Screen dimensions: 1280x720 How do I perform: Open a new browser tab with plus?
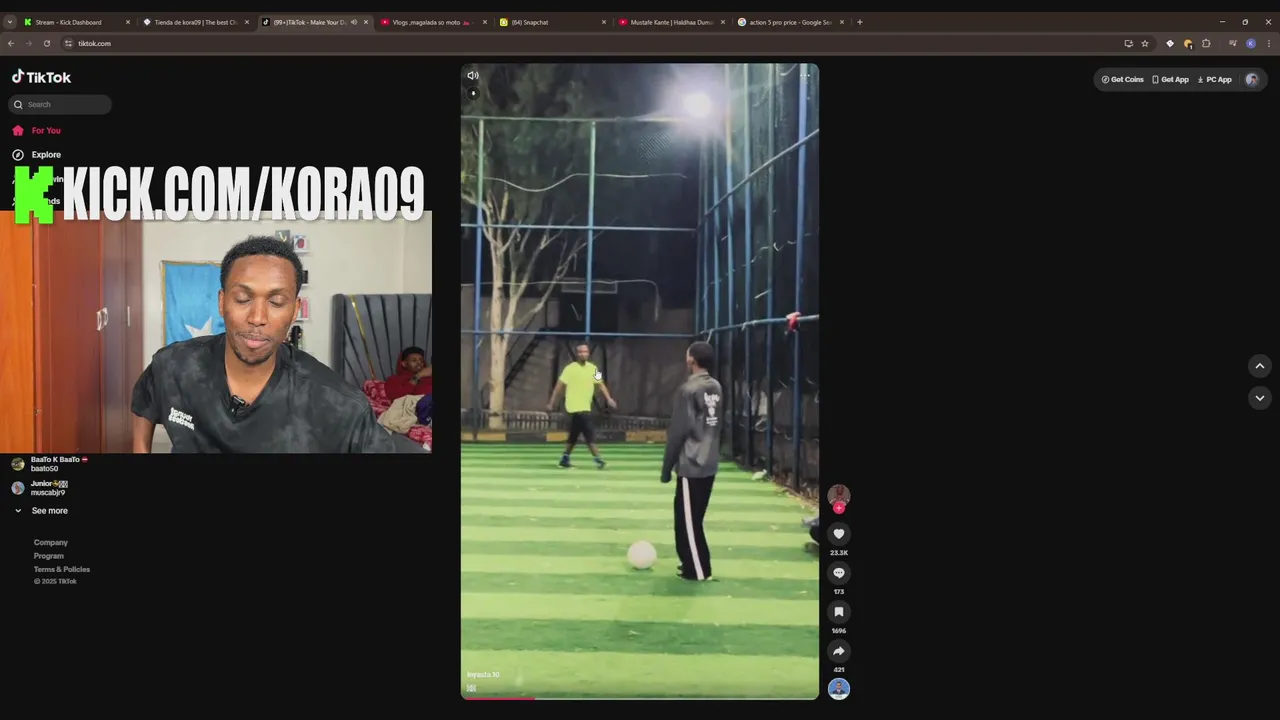point(860,22)
